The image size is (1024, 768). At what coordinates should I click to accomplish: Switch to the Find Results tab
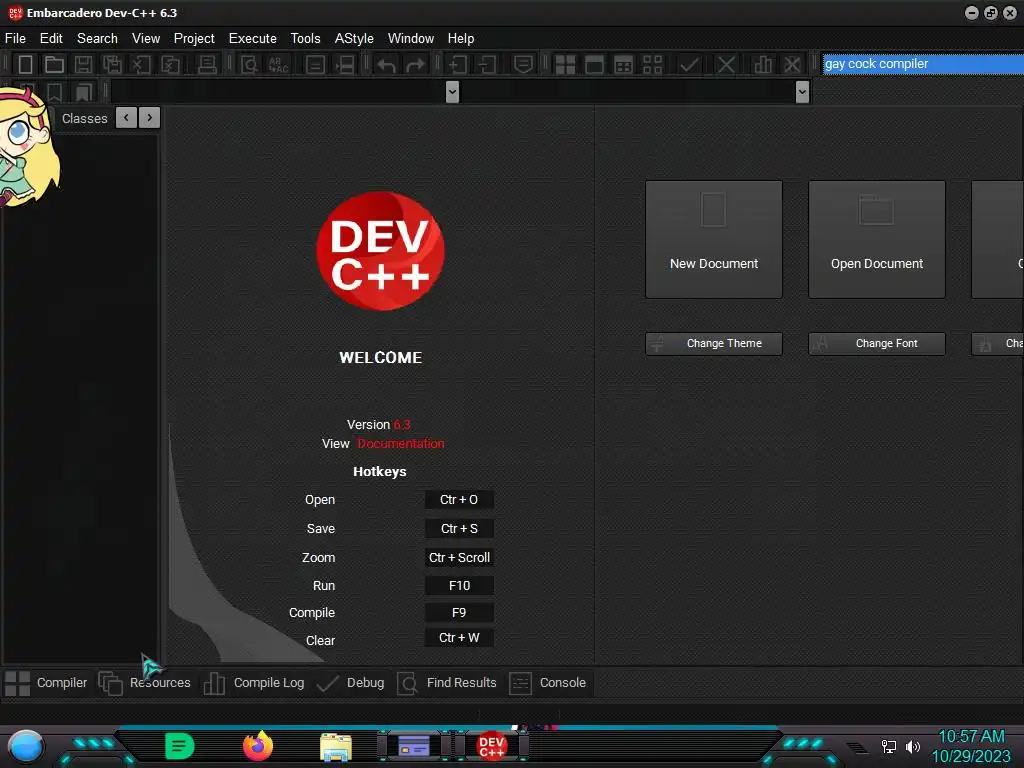tap(447, 683)
